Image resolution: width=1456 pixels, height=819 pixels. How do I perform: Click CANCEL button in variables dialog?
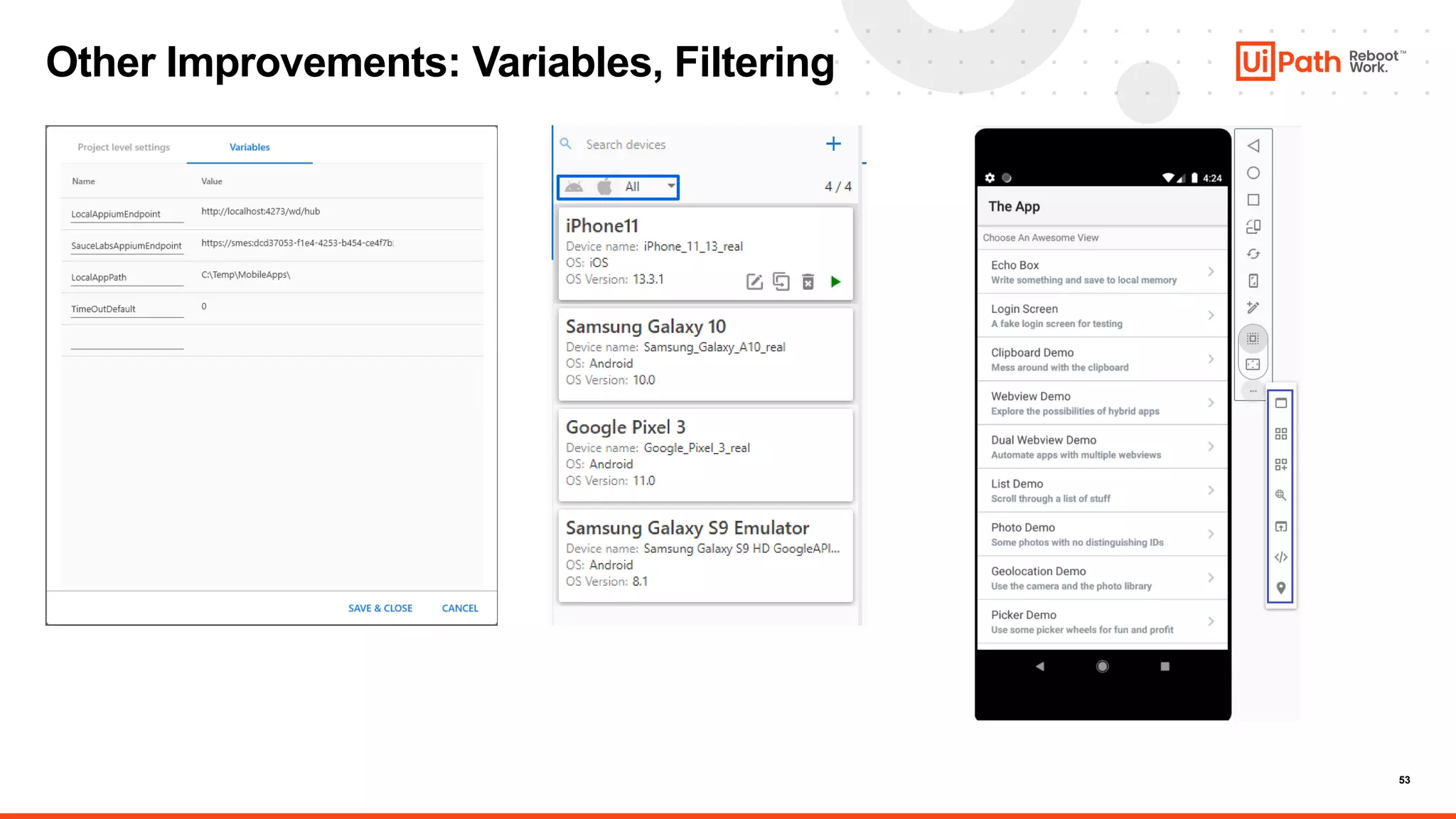coord(460,608)
